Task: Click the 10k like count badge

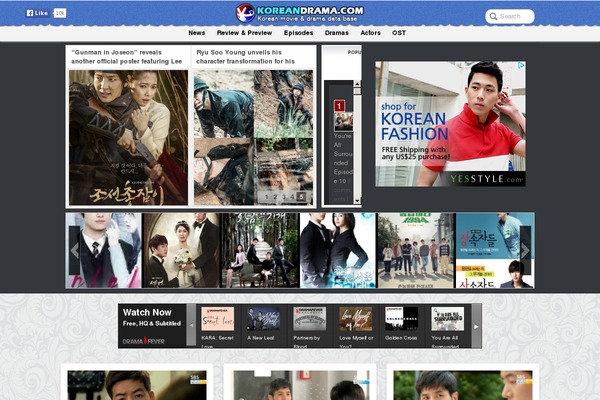Action: [x=59, y=13]
